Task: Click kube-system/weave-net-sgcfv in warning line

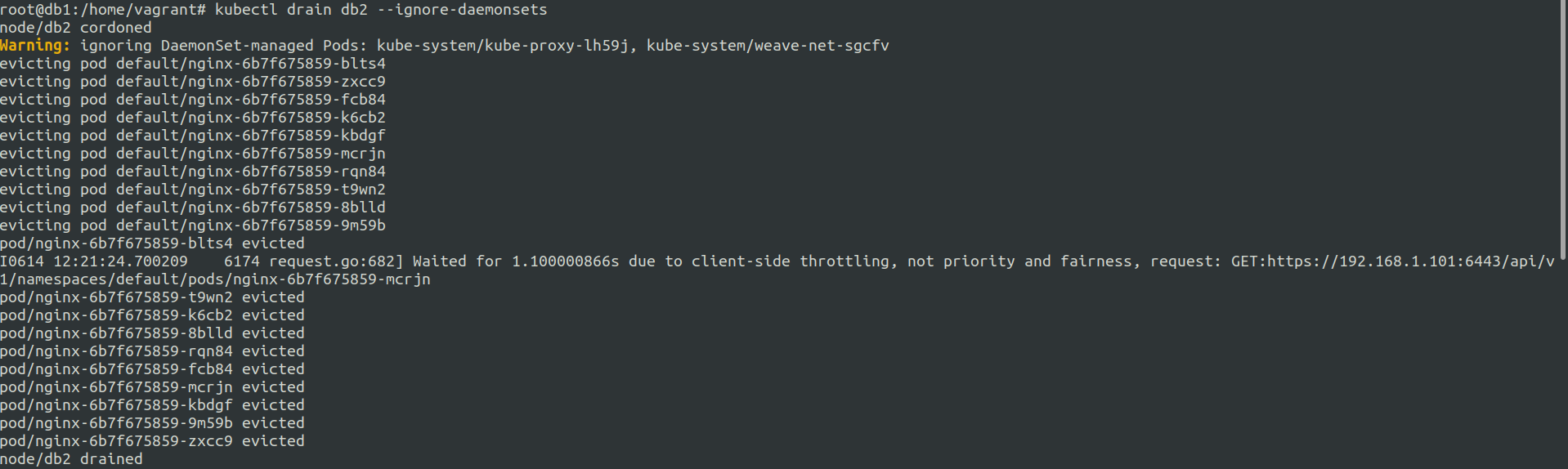Action: pyautogui.click(x=767, y=46)
